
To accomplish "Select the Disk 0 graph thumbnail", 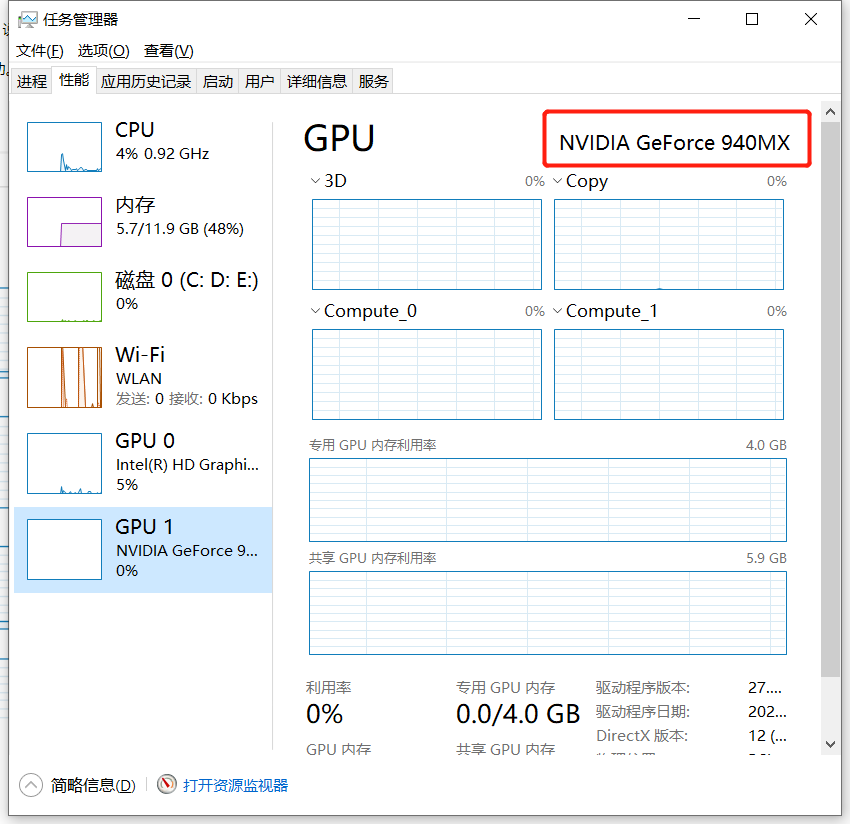I will (65, 297).
